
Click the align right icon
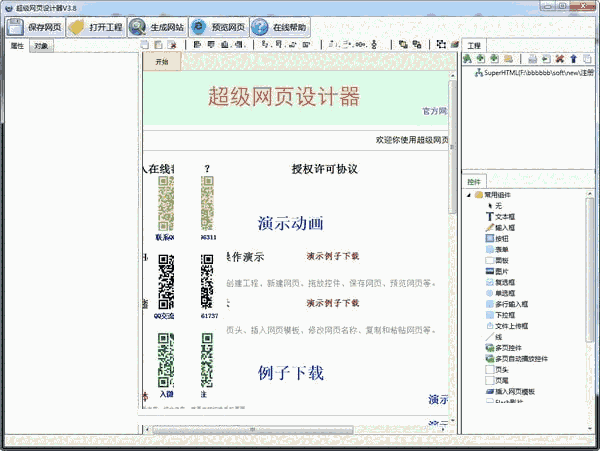[x=239, y=45]
